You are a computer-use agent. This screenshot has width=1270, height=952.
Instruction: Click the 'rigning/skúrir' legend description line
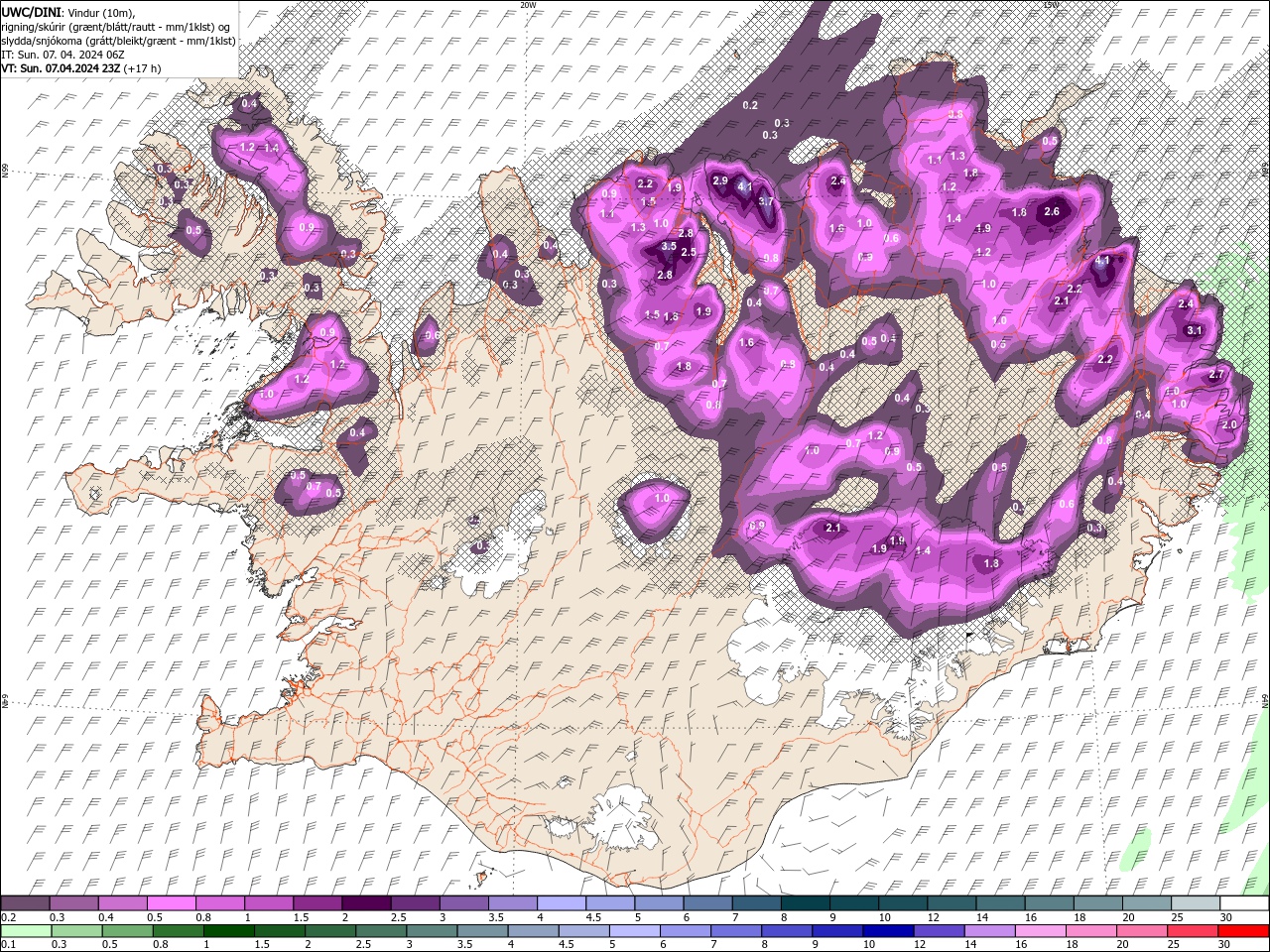pyautogui.click(x=115, y=27)
